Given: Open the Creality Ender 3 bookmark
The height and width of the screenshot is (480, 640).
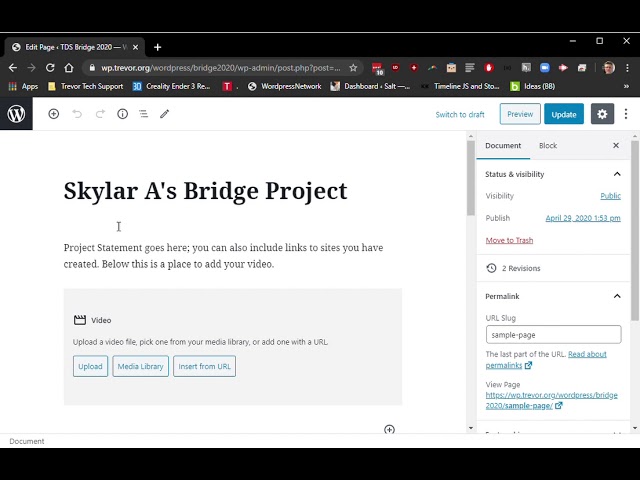Looking at the screenshot, I should click(x=171, y=86).
